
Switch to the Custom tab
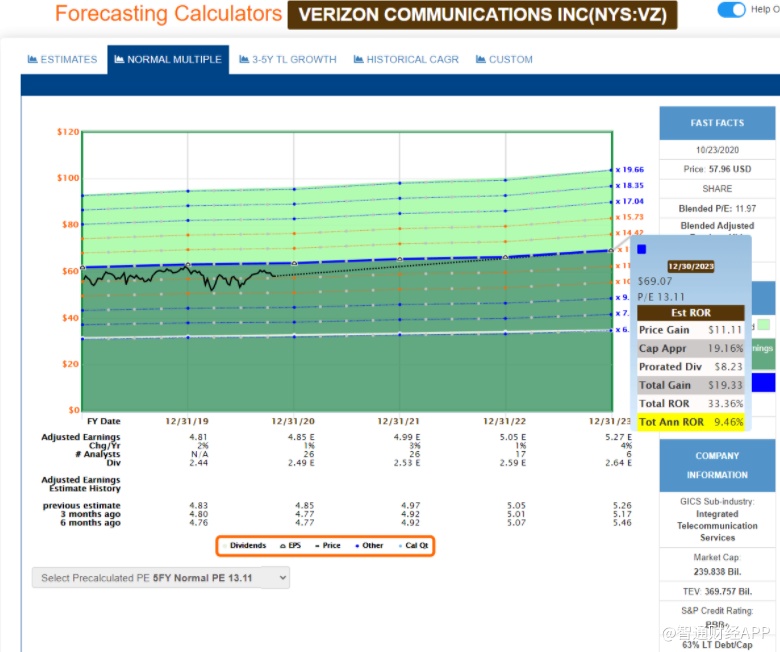click(504, 60)
